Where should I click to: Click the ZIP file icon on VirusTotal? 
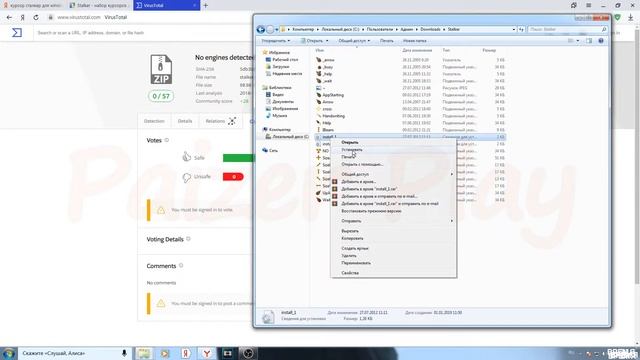[x=161, y=70]
